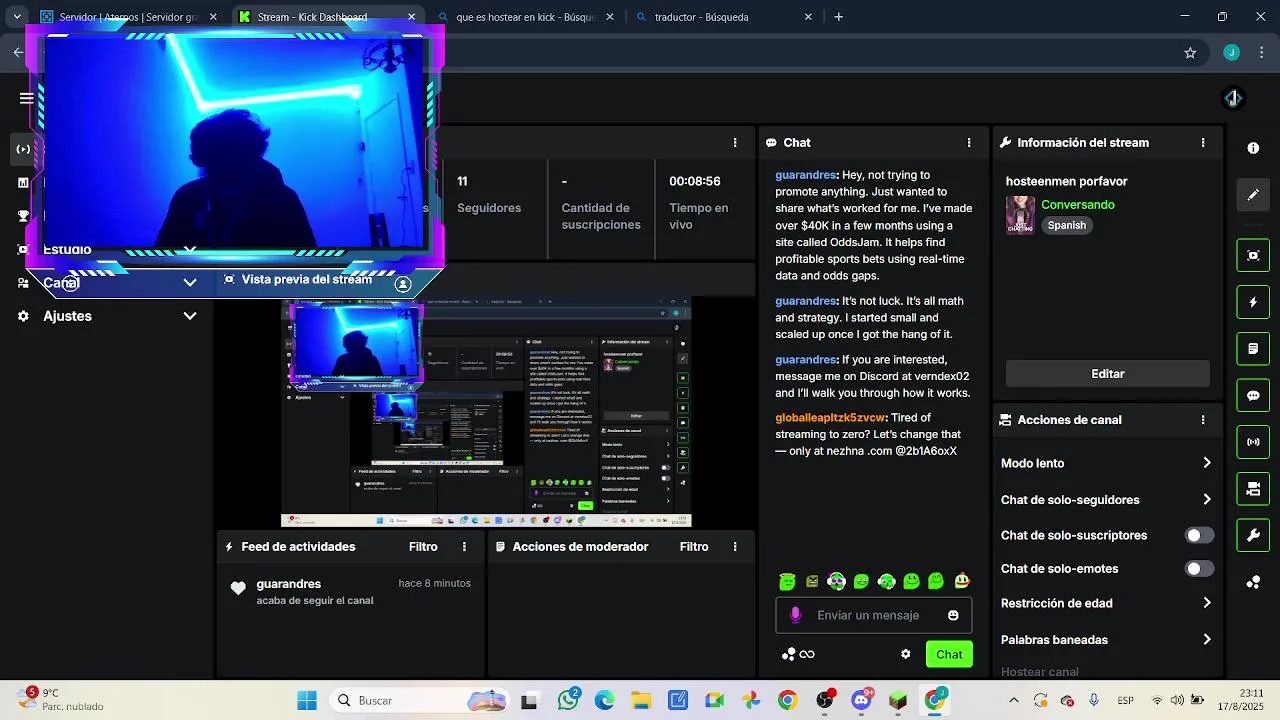Open Filtro dropdown in Feed de actividades
The width and height of the screenshot is (1280, 720).
coord(423,547)
